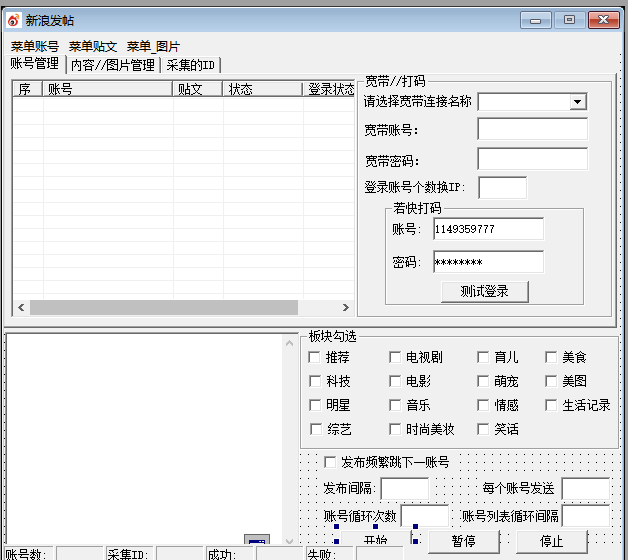Check the 音乐 checkbox
The height and width of the screenshot is (560, 628).
point(395,405)
